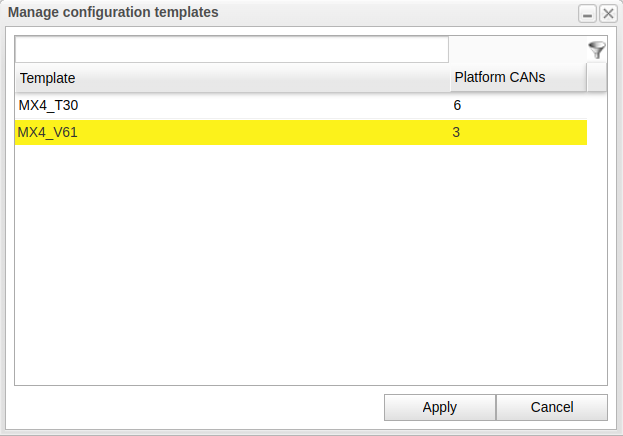Collapse the dialog with the minimize button
The width and height of the screenshot is (623, 436).
589,13
